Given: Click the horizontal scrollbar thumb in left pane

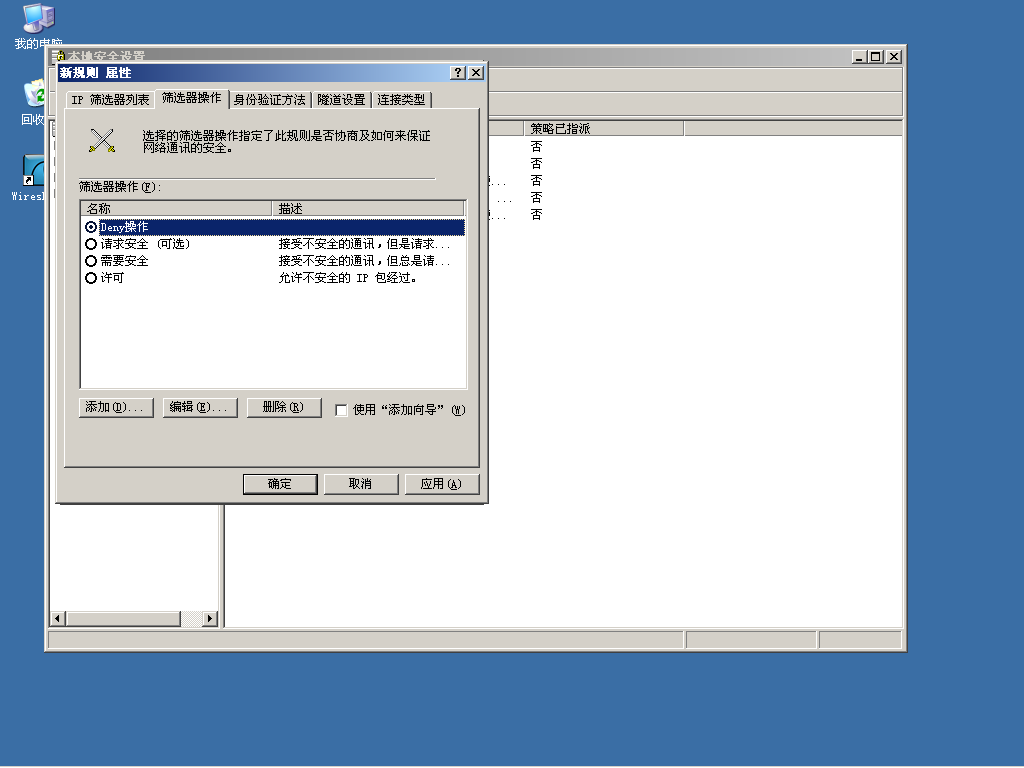Looking at the screenshot, I should pos(123,618).
